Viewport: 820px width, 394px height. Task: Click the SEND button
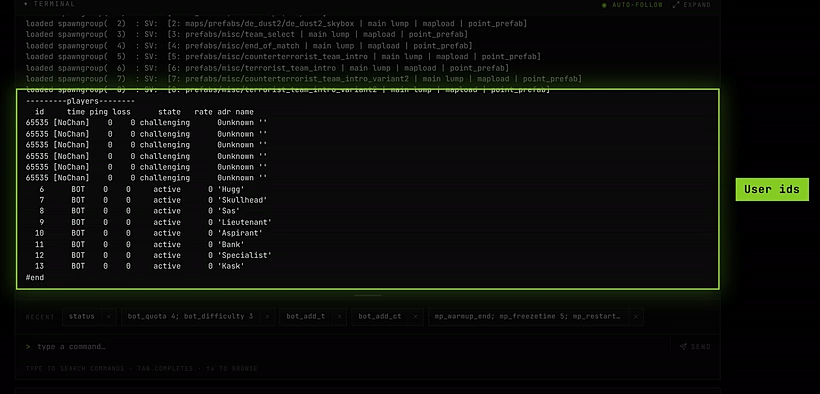(x=695, y=346)
